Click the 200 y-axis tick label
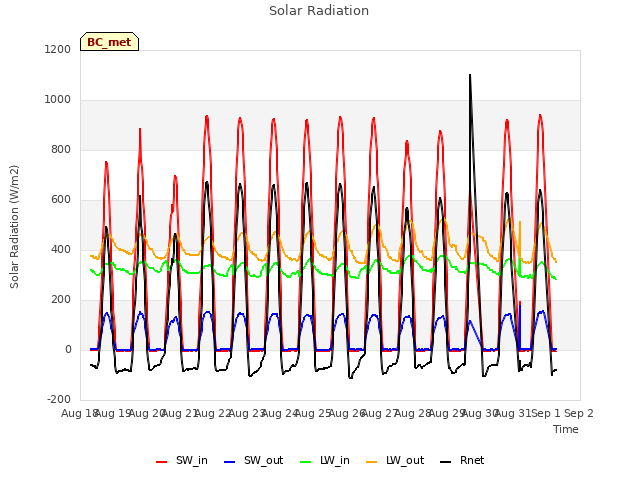The image size is (640, 480). (x=61, y=300)
